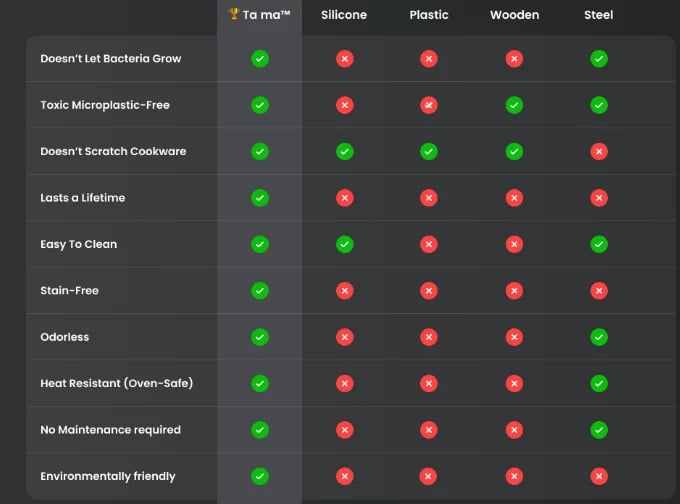The width and height of the screenshot is (680, 504).
Task: Select the Silicone column header
Action: click(x=344, y=15)
